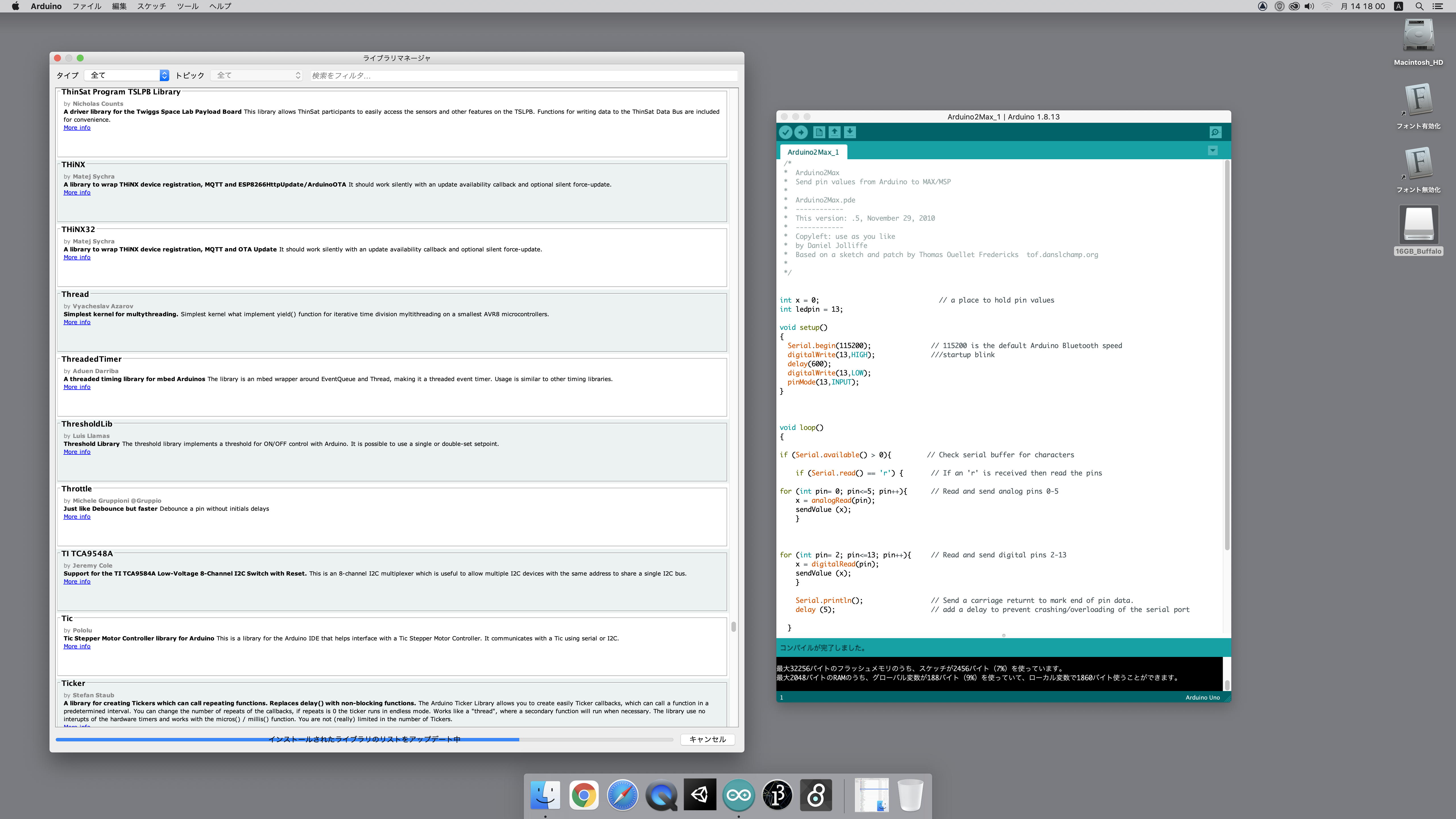Open the ツール menu
Image resolution: width=1456 pixels, height=819 pixels.
pos(188,6)
